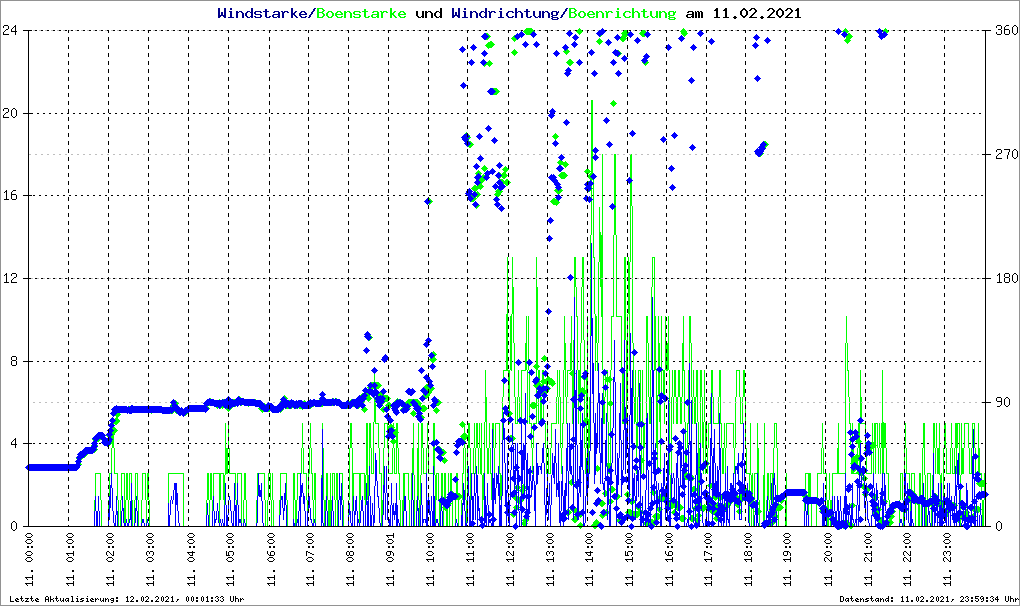The width and height of the screenshot is (1020, 606).
Task: Click the time label '11. 04:00'
Action: [189, 559]
